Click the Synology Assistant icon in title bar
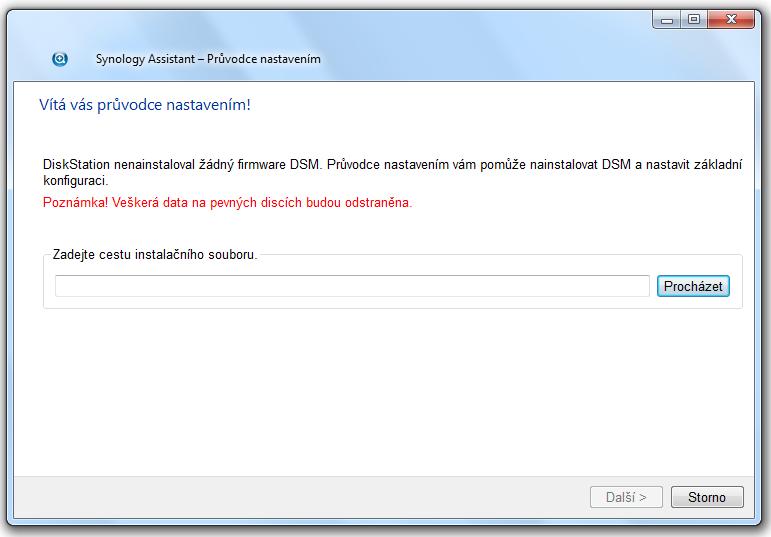This screenshot has width=771, height=537. coord(60,59)
